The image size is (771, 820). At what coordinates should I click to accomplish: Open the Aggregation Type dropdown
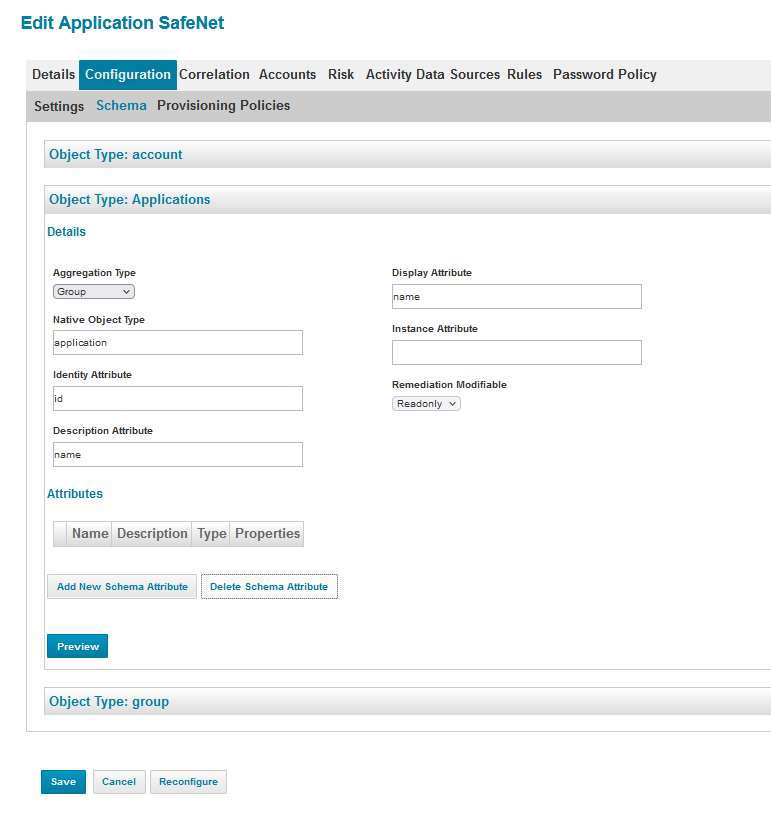(x=93, y=292)
